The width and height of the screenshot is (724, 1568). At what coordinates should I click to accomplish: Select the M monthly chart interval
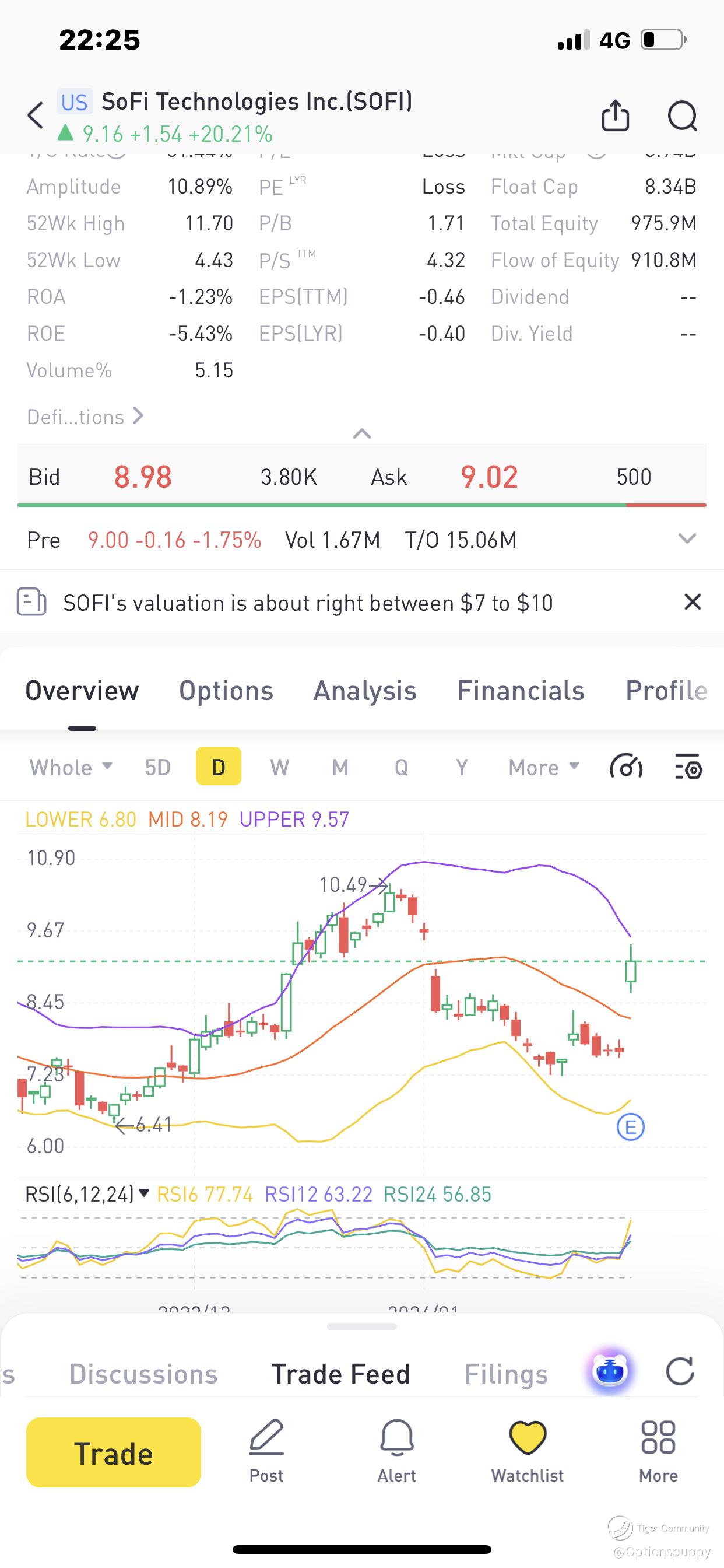click(x=340, y=767)
